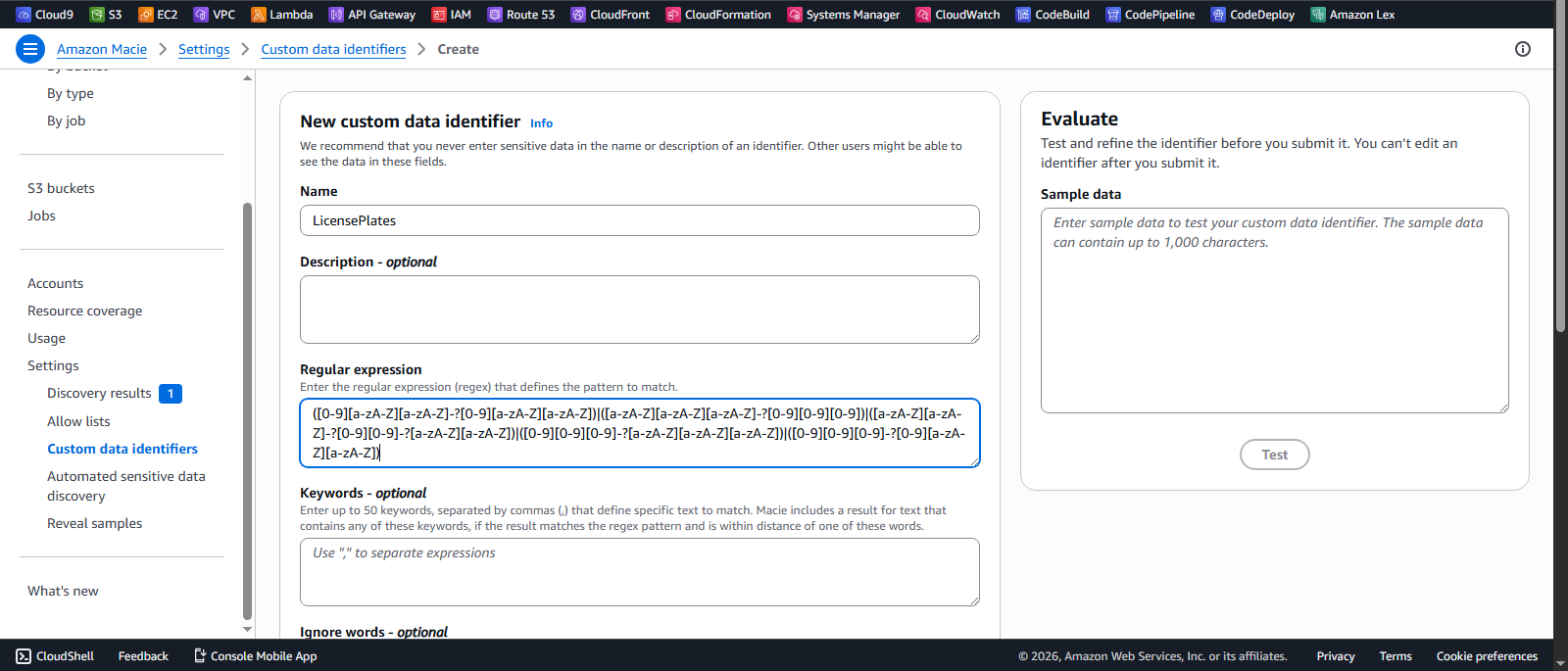1568x671 pixels.
Task: Select By type in the sidebar
Action: pyautogui.click(x=71, y=93)
